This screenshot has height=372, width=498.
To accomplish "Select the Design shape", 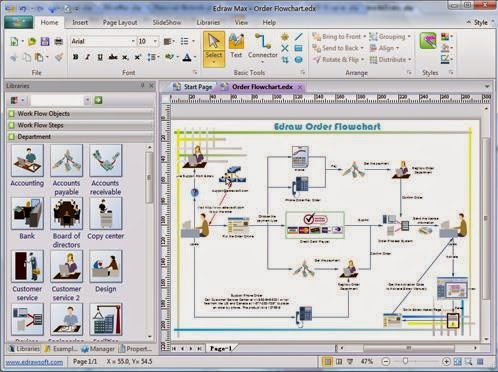I will (106, 266).
